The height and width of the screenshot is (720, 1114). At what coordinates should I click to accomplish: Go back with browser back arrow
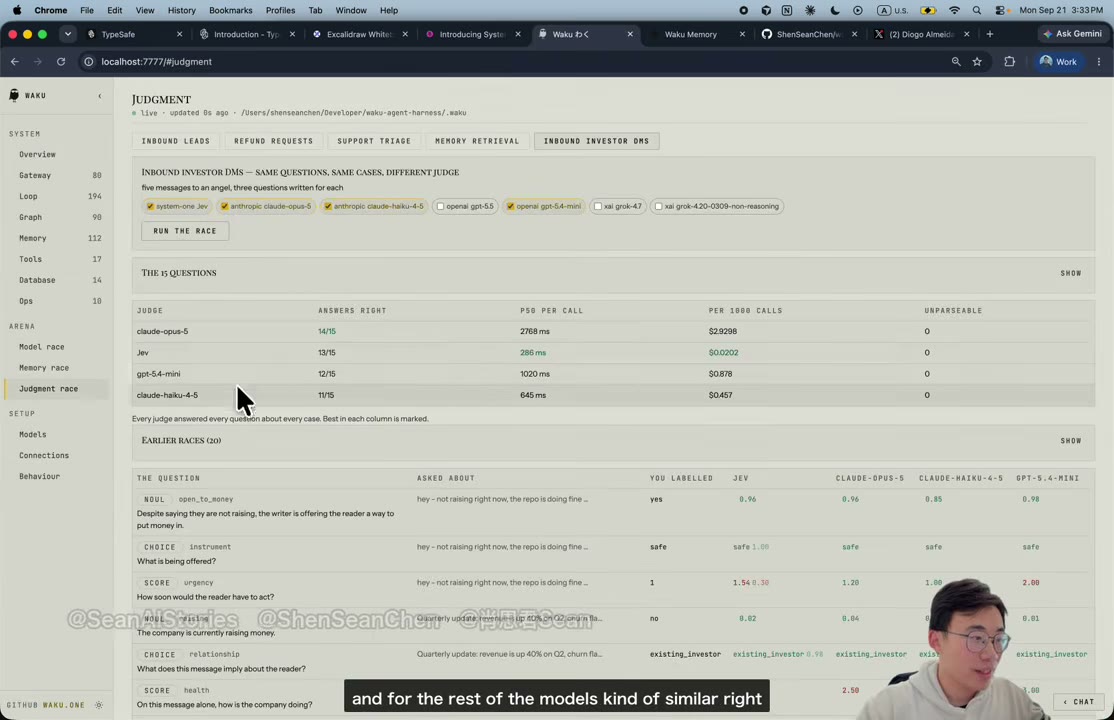(15, 62)
